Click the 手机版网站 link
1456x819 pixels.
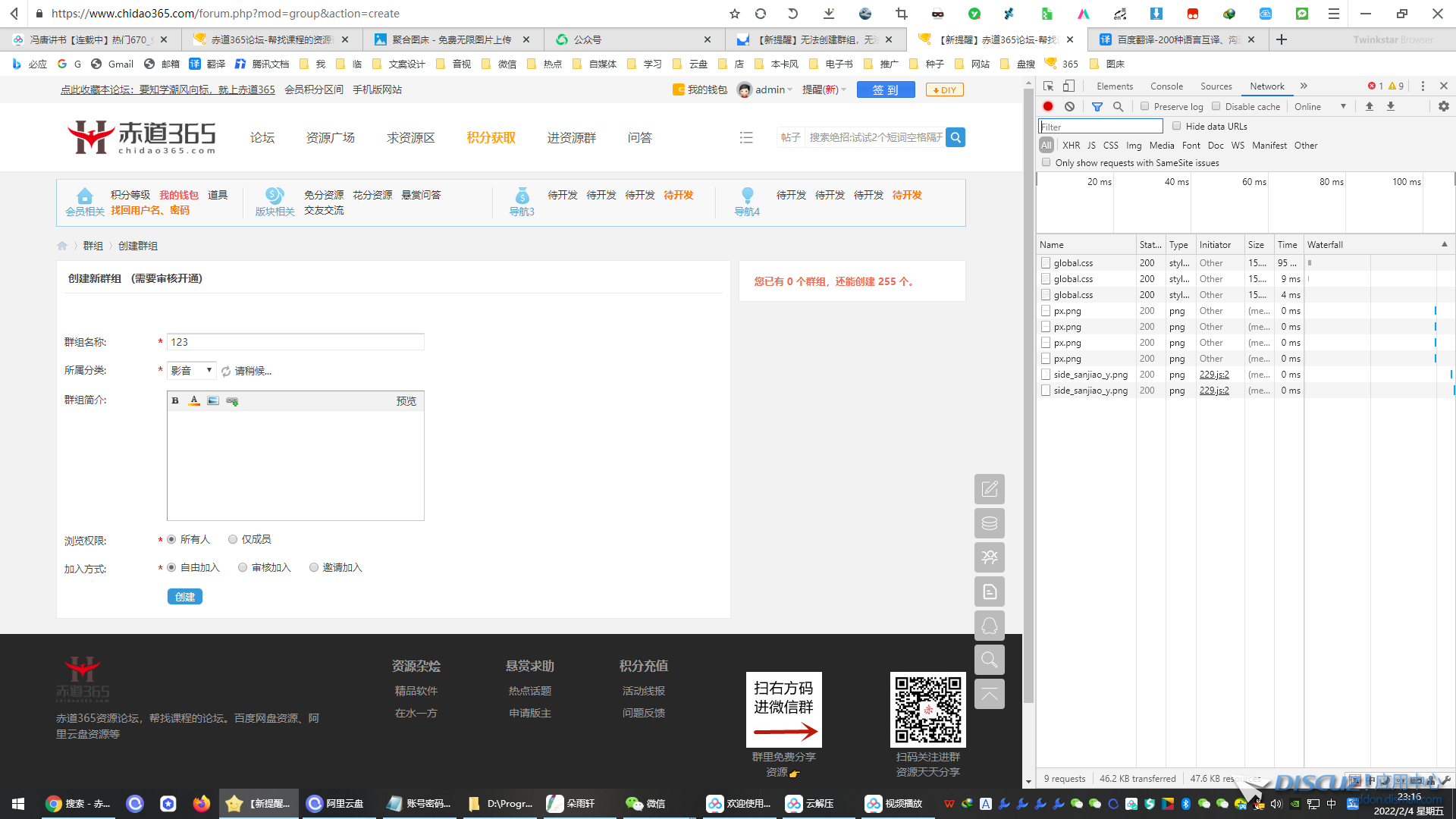(x=377, y=89)
